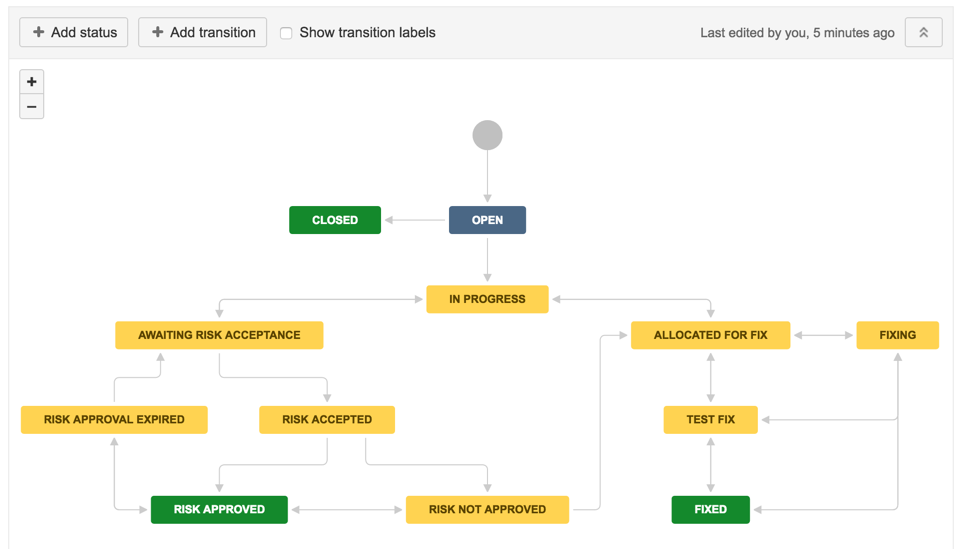Select the OPEN status node

coord(487,220)
